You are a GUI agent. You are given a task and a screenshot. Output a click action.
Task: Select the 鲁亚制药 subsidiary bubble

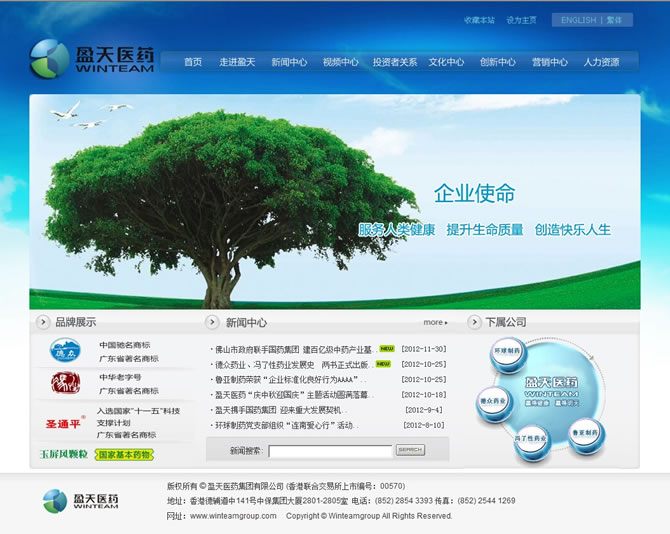(587, 433)
